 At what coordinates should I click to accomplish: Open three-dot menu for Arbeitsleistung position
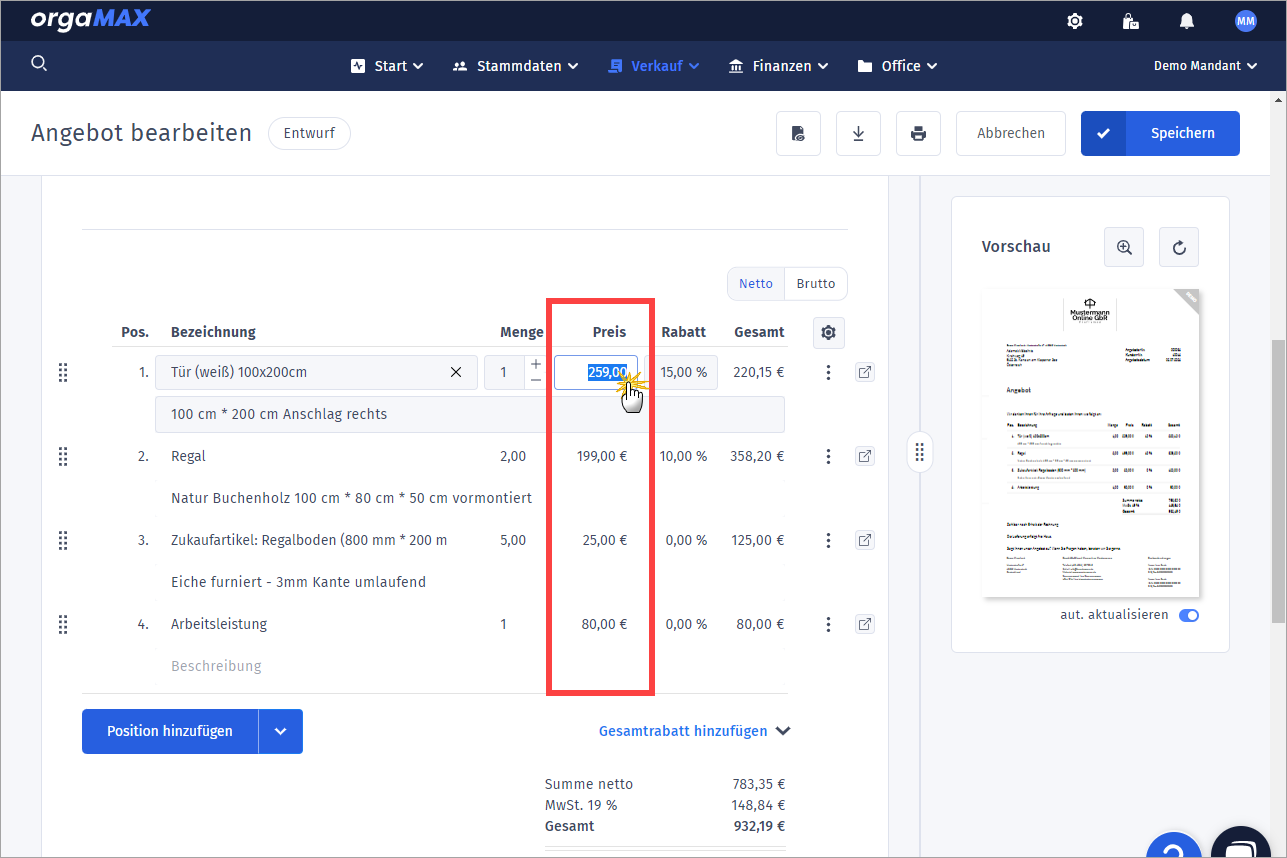coord(828,624)
